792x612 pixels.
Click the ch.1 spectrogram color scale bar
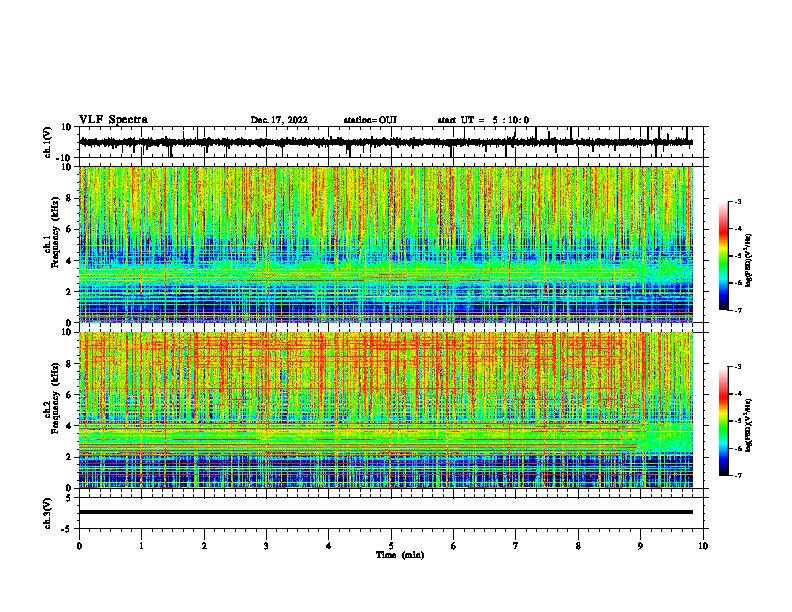coord(723,256)
